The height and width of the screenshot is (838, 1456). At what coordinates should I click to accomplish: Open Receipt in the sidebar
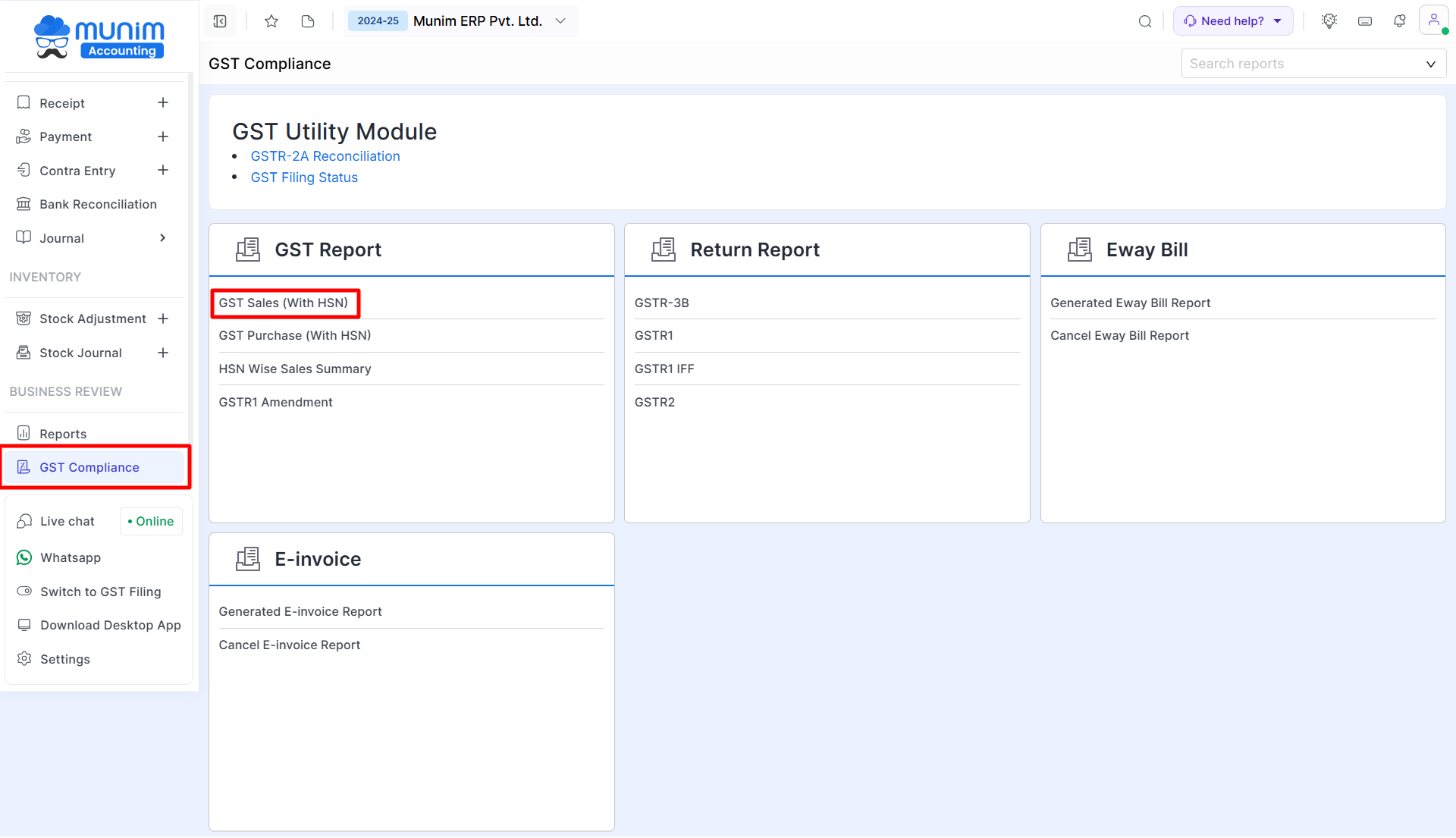62,103
